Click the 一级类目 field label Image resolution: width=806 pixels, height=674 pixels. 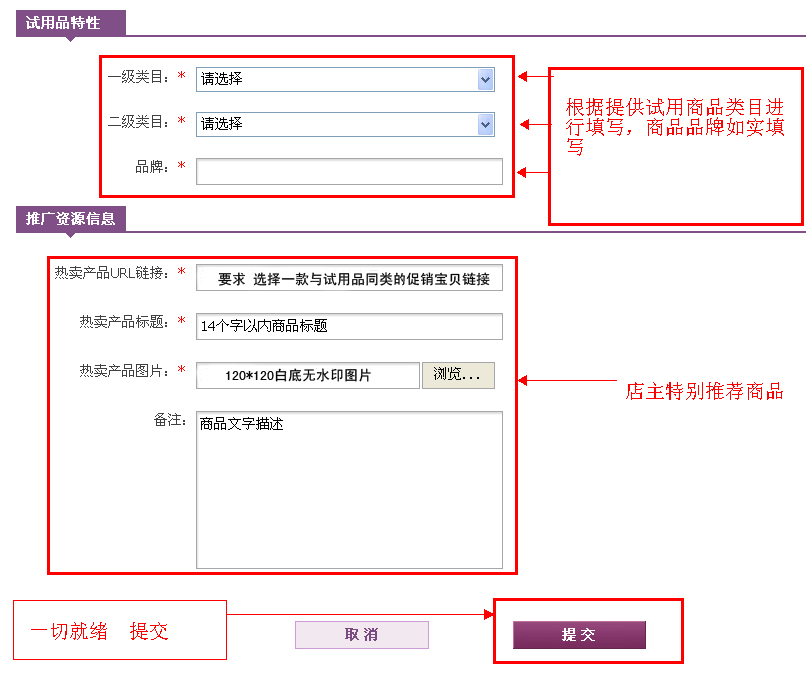coord(139,76)
